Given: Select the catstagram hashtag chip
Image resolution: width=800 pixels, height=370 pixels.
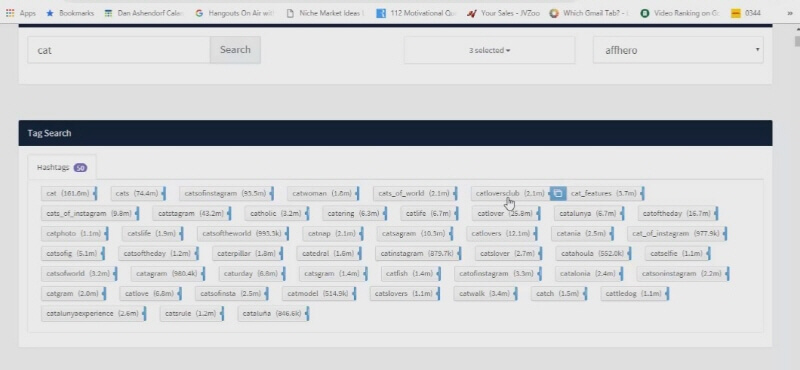Looking at the screenshot, I should (x=192, y=213).
